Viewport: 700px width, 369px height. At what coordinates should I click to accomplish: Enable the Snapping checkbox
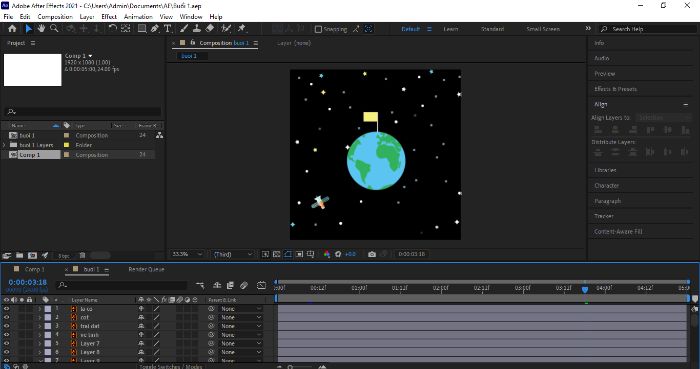tap(318, 29)
